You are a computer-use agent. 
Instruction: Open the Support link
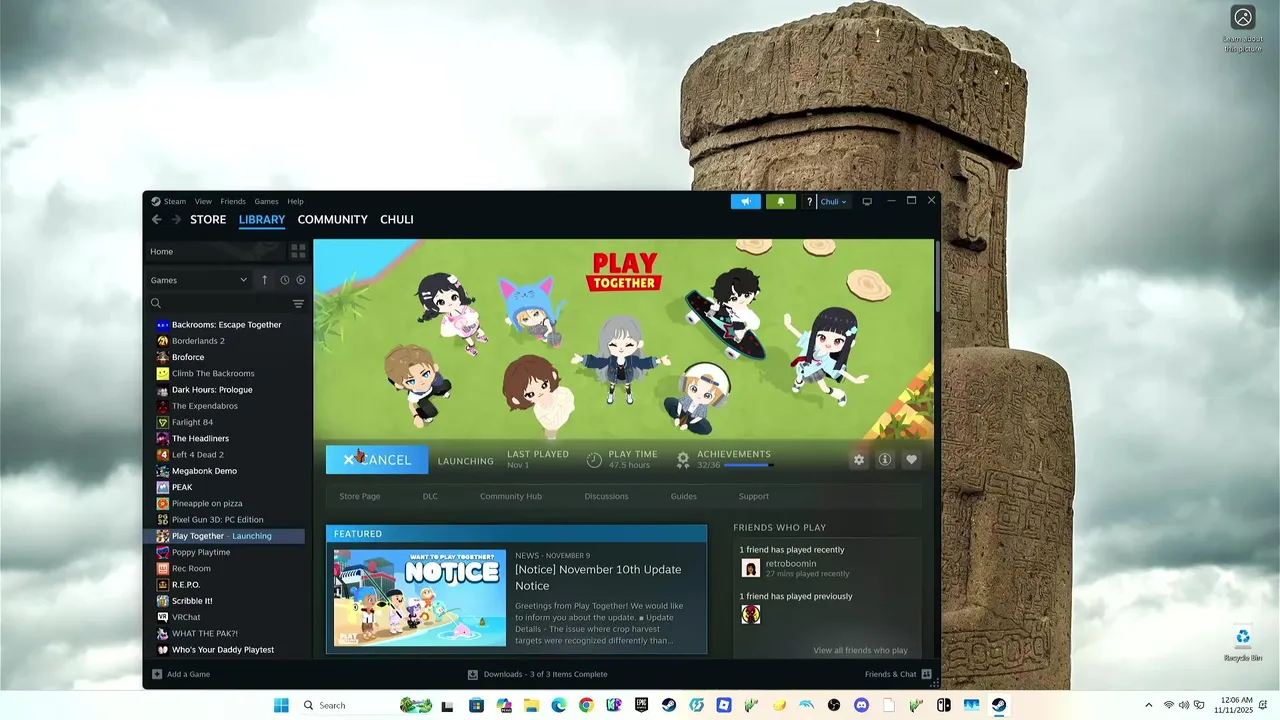pyautogui.click(x=754, y=496)
